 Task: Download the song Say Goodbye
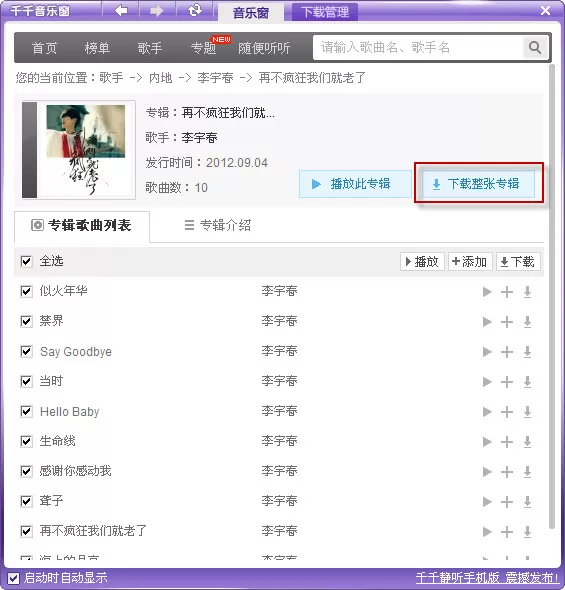click(527, 352)
